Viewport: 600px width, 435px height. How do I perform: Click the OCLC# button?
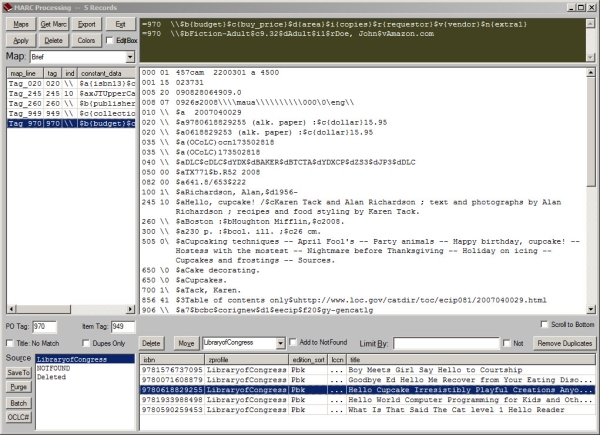point(18,417)
